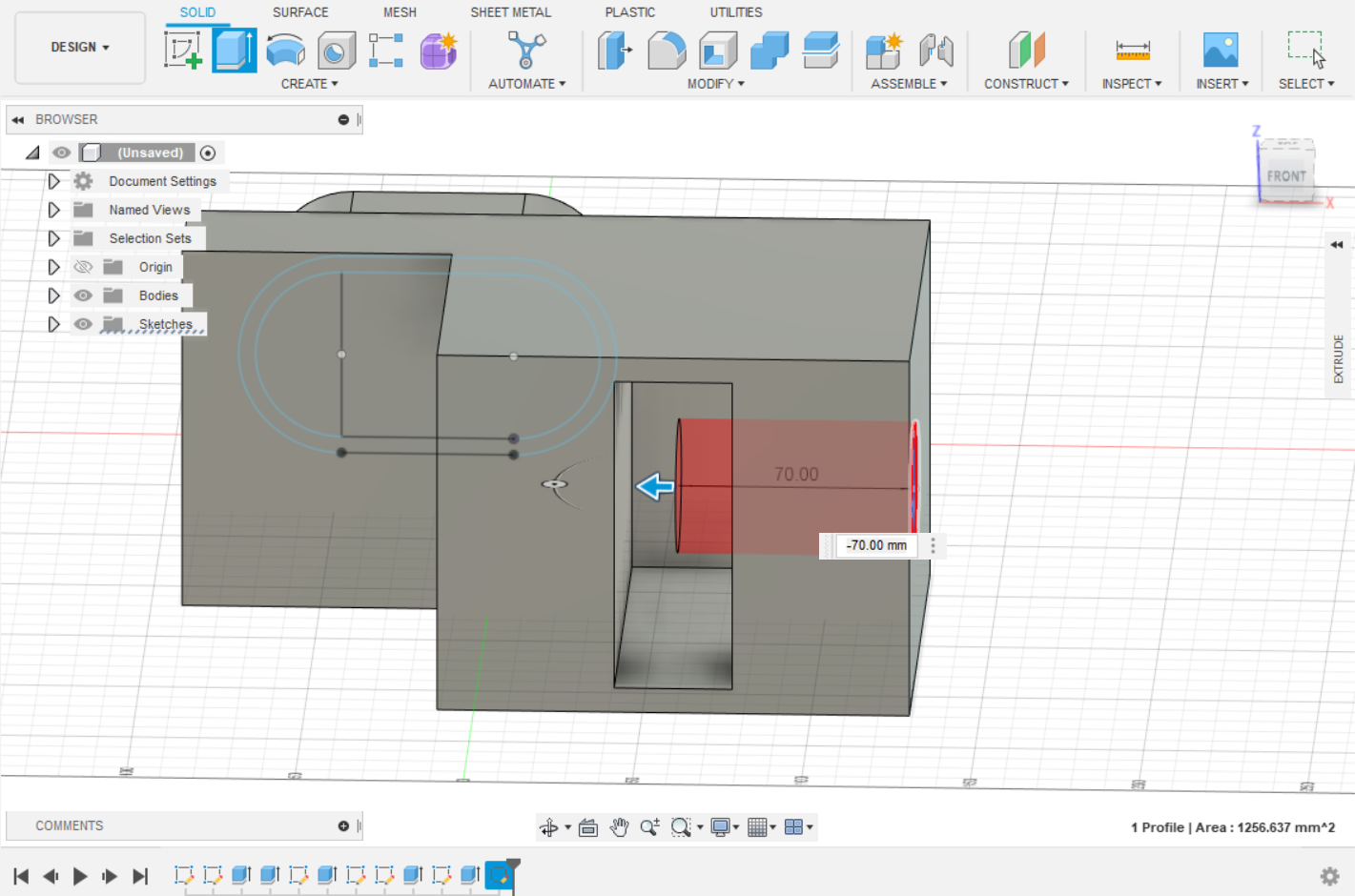Click the Extrude tool icon
Image resolution: width=1355 pixels, height=896 pixels.
(235, 50)
